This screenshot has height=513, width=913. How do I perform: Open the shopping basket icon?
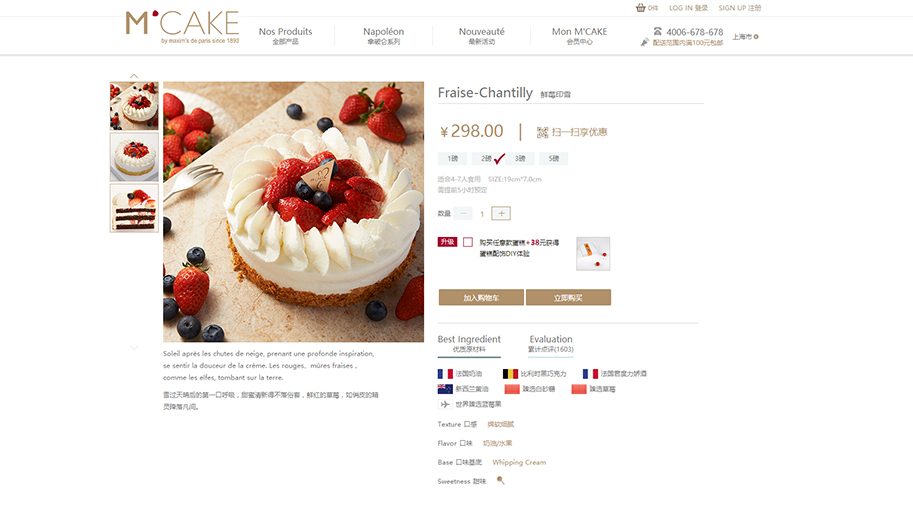coord(640,8)
